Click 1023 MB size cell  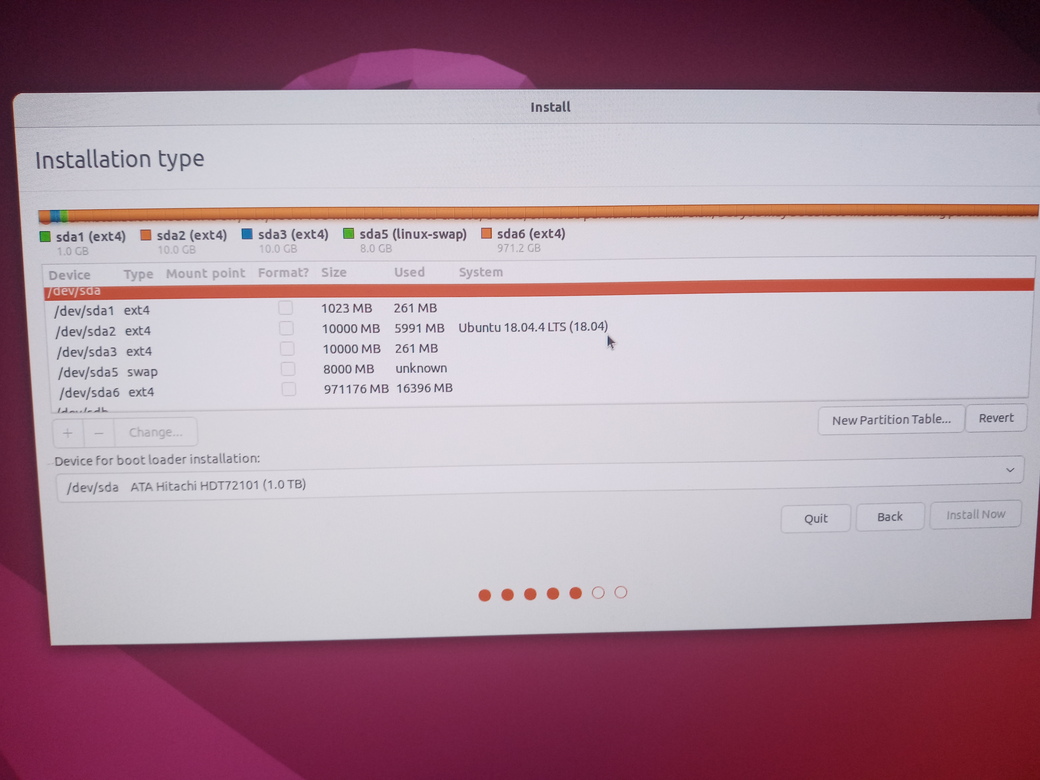point(346,308)
